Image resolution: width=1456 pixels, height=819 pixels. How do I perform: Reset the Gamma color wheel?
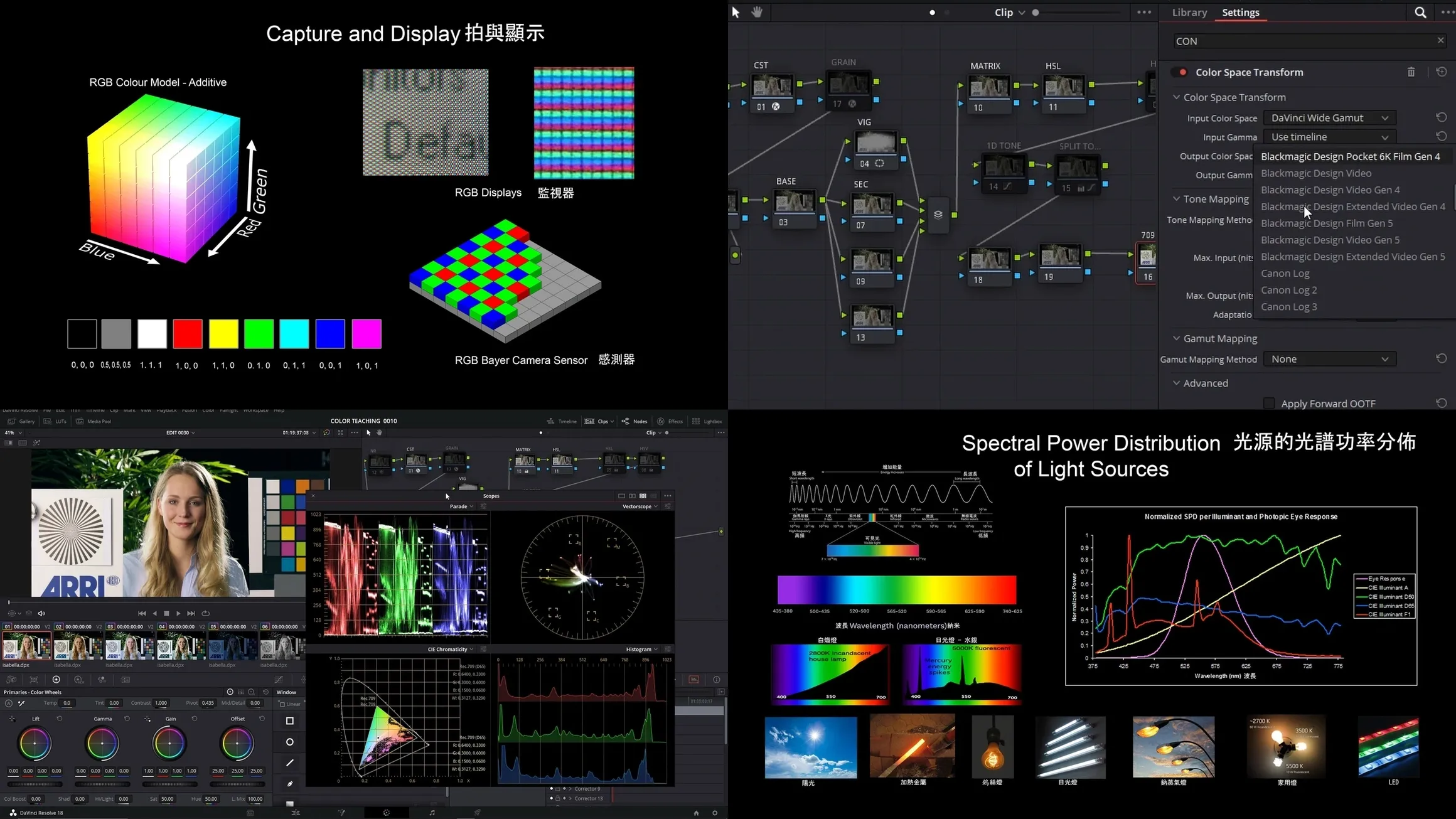[x=127, y=719]
